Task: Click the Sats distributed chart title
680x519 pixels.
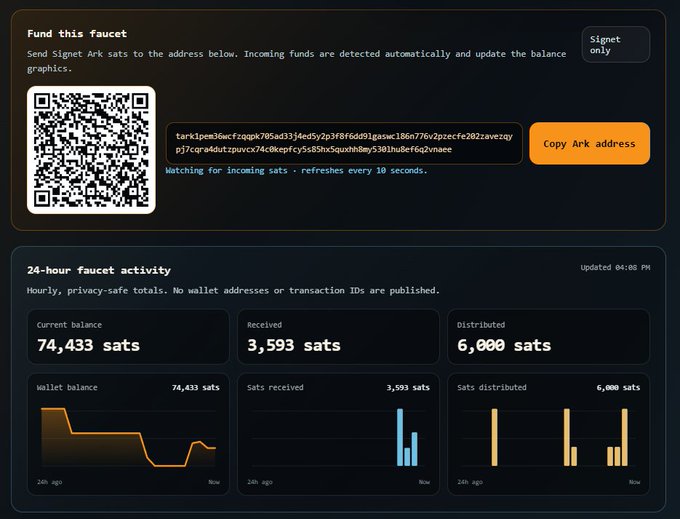Action: coord(492,387)
